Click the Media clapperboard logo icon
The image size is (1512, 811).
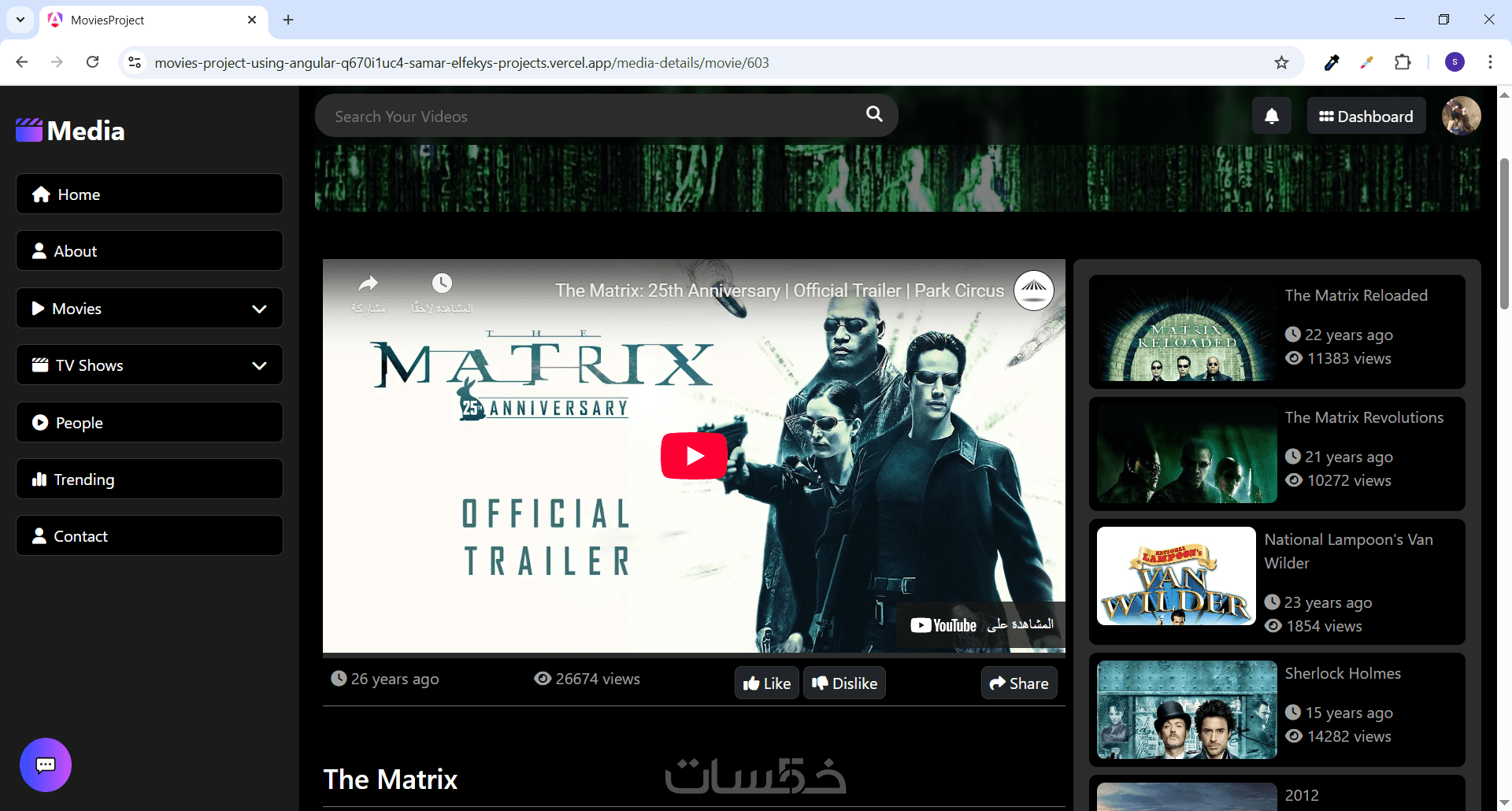[29, 130]
